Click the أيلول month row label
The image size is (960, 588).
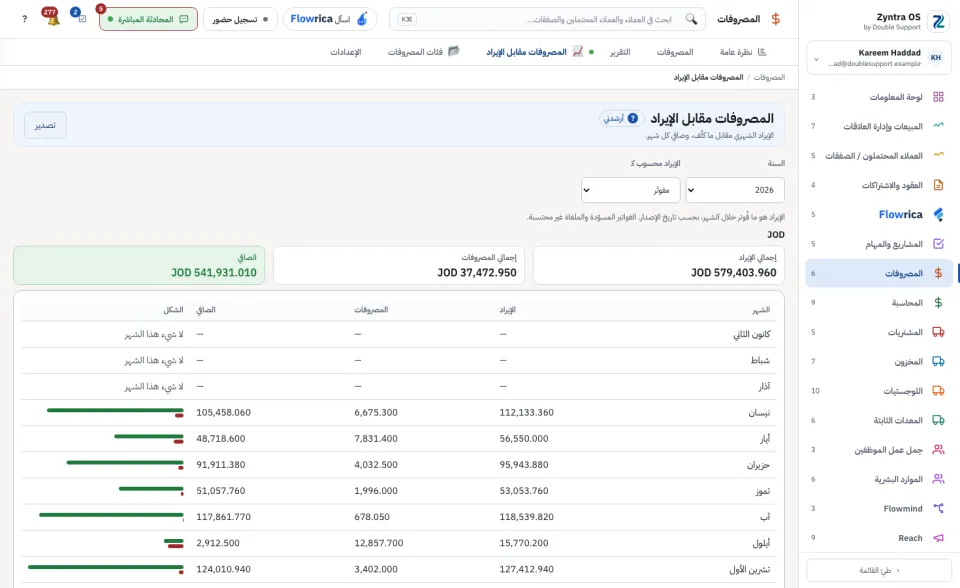761,543
